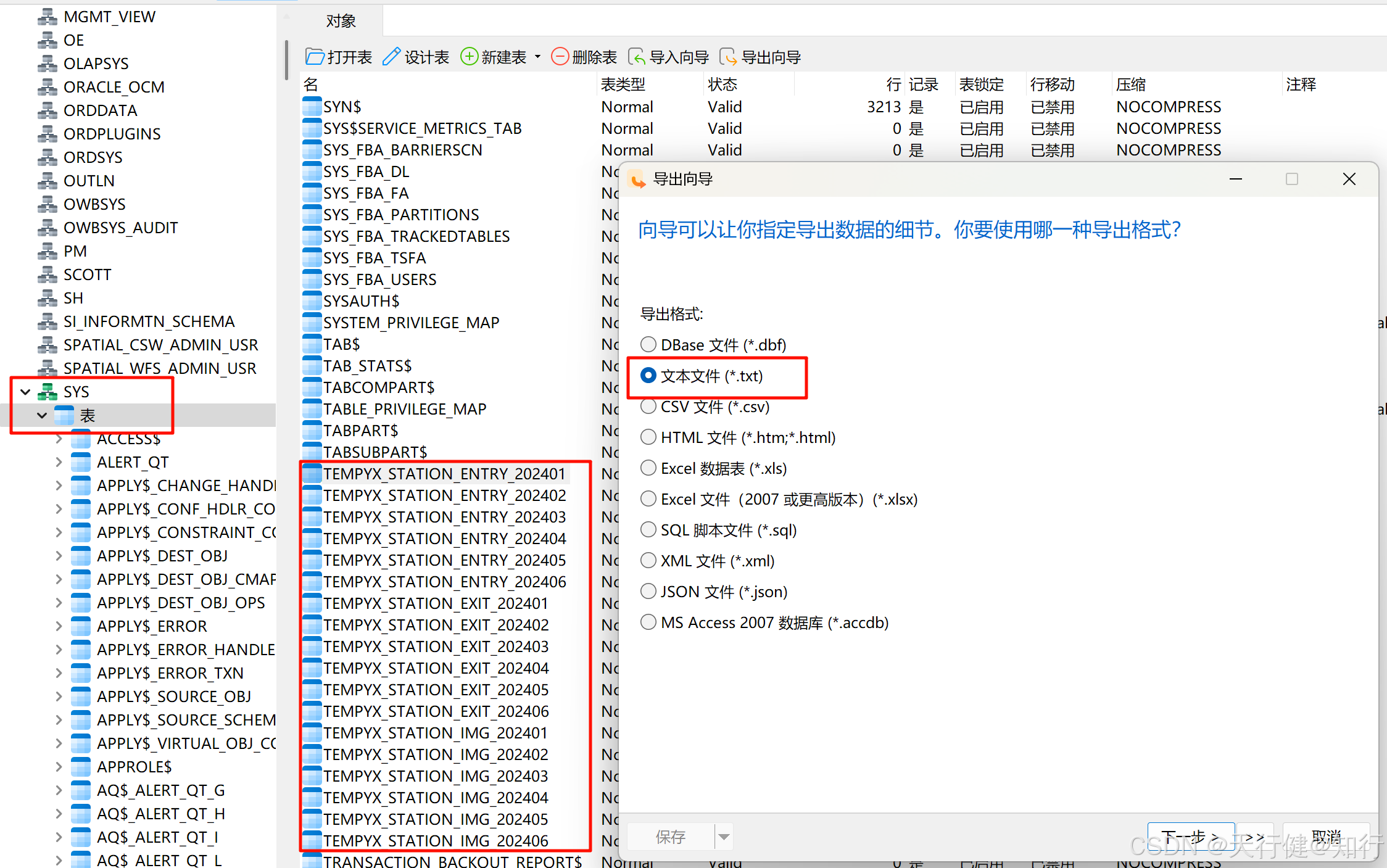Expand the ALERT_QT table node
The image size is (1387, 868).
click(59, 462)
